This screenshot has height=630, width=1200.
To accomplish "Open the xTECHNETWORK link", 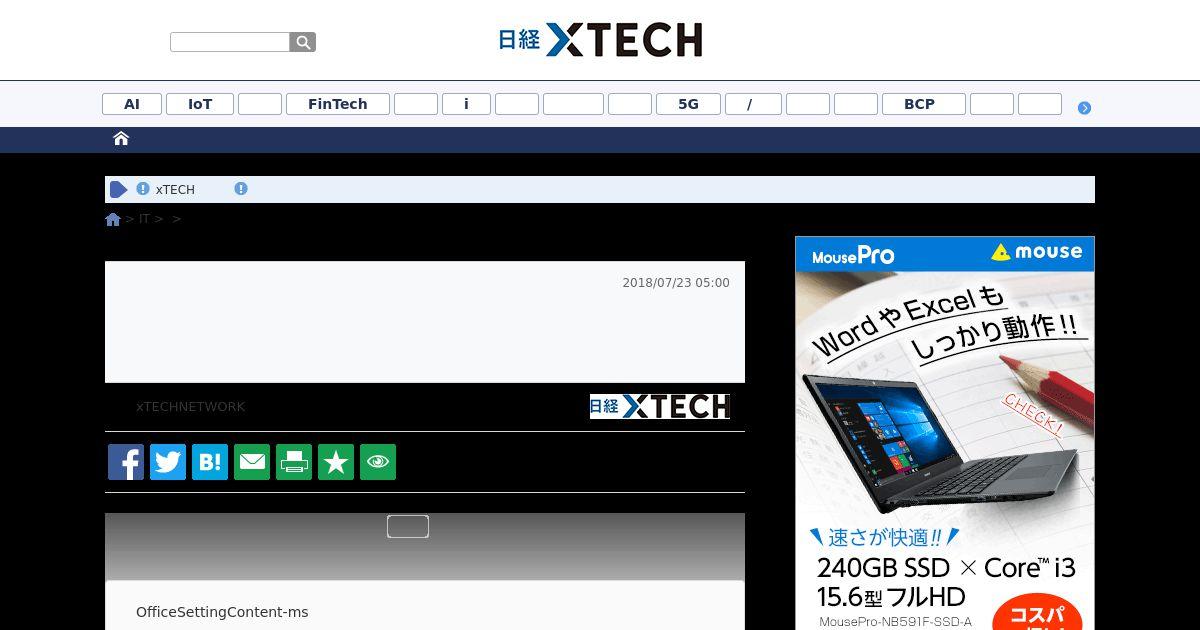I will pyautogui.click(x=191, y=407).
